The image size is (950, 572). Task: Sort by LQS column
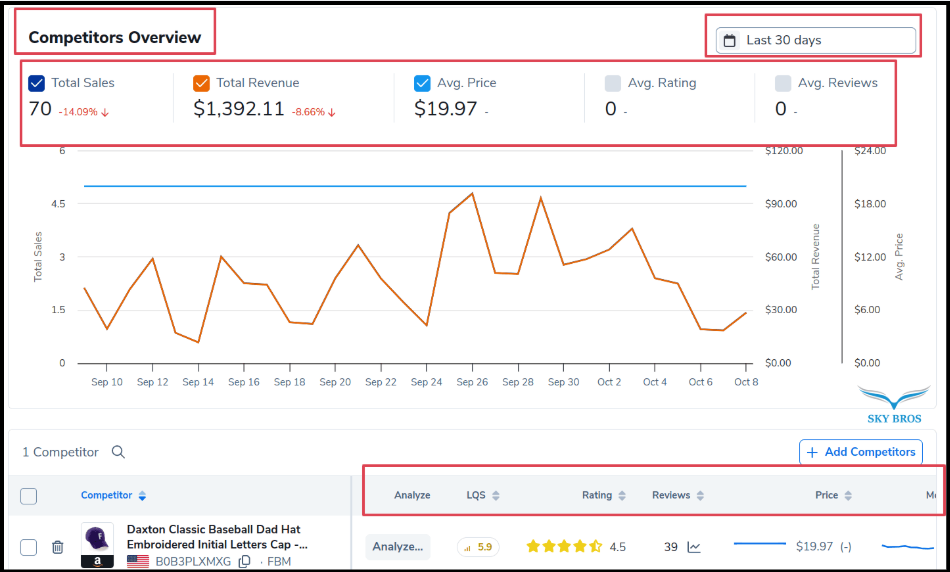tap(483, 496)
